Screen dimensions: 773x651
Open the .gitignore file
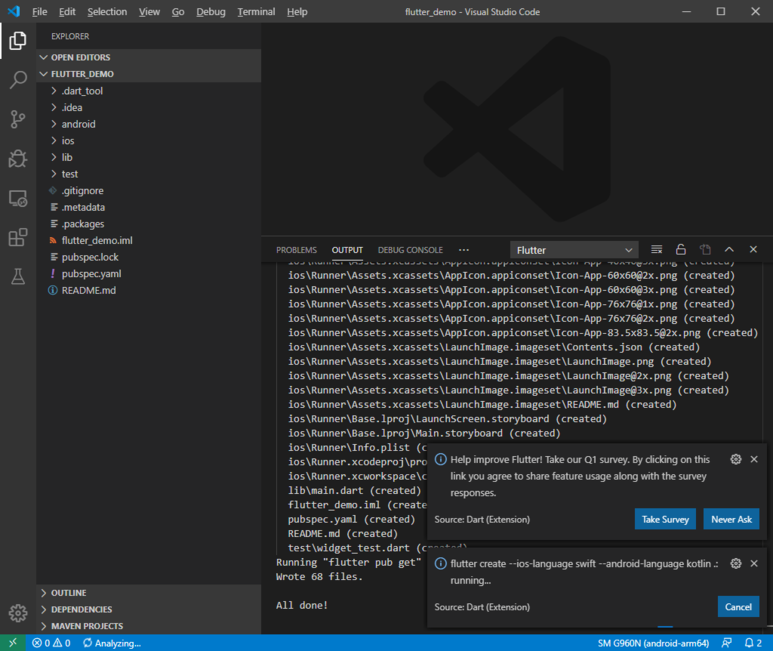[149, 191]
